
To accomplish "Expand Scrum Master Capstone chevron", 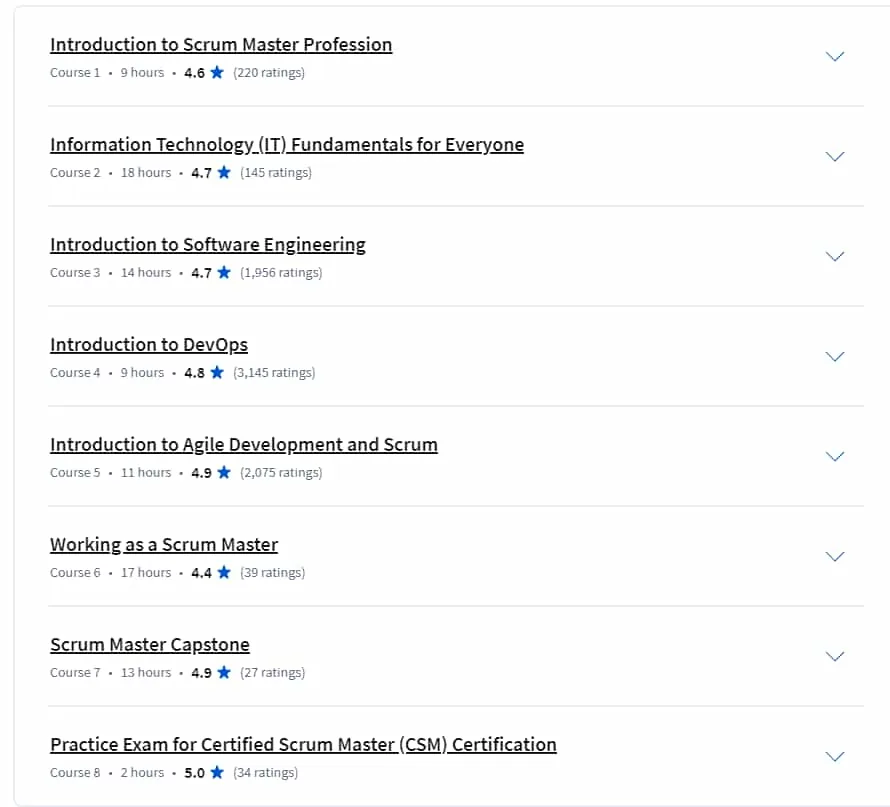I will tap(834, 656).
